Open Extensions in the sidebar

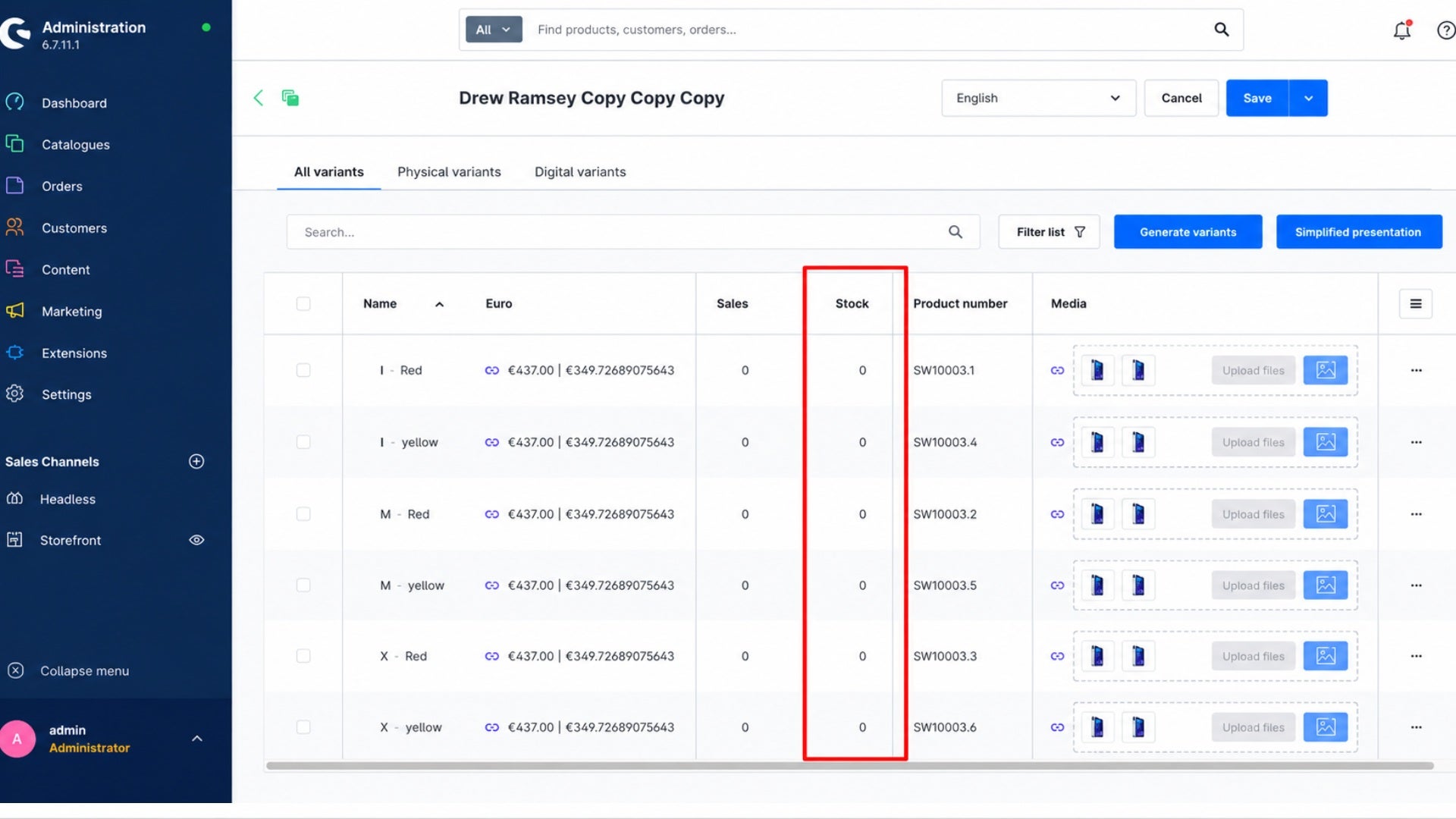click(x=74, y=353)
